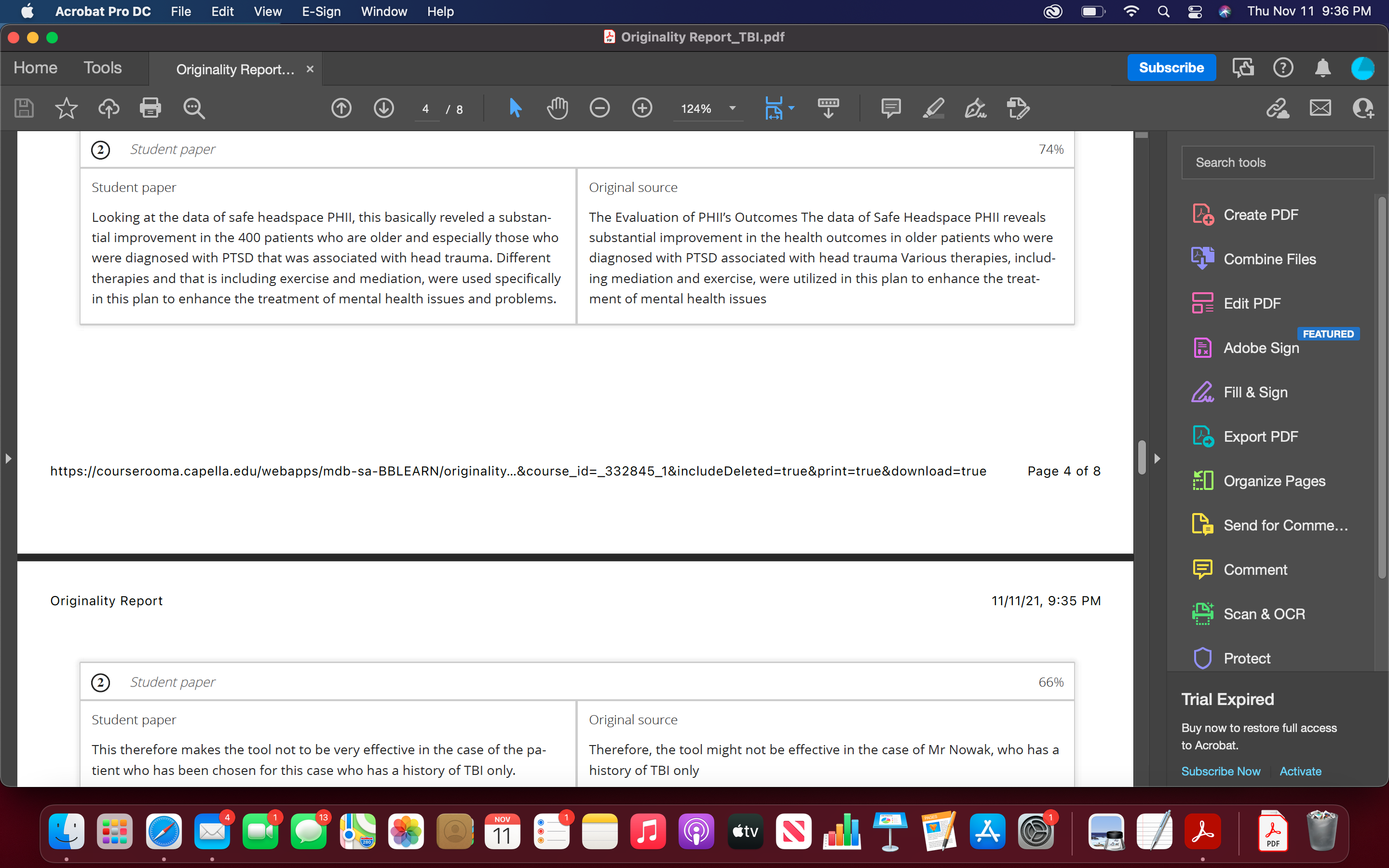
Task: Click the share with others icon
Action: click(x=1363, y=108)
